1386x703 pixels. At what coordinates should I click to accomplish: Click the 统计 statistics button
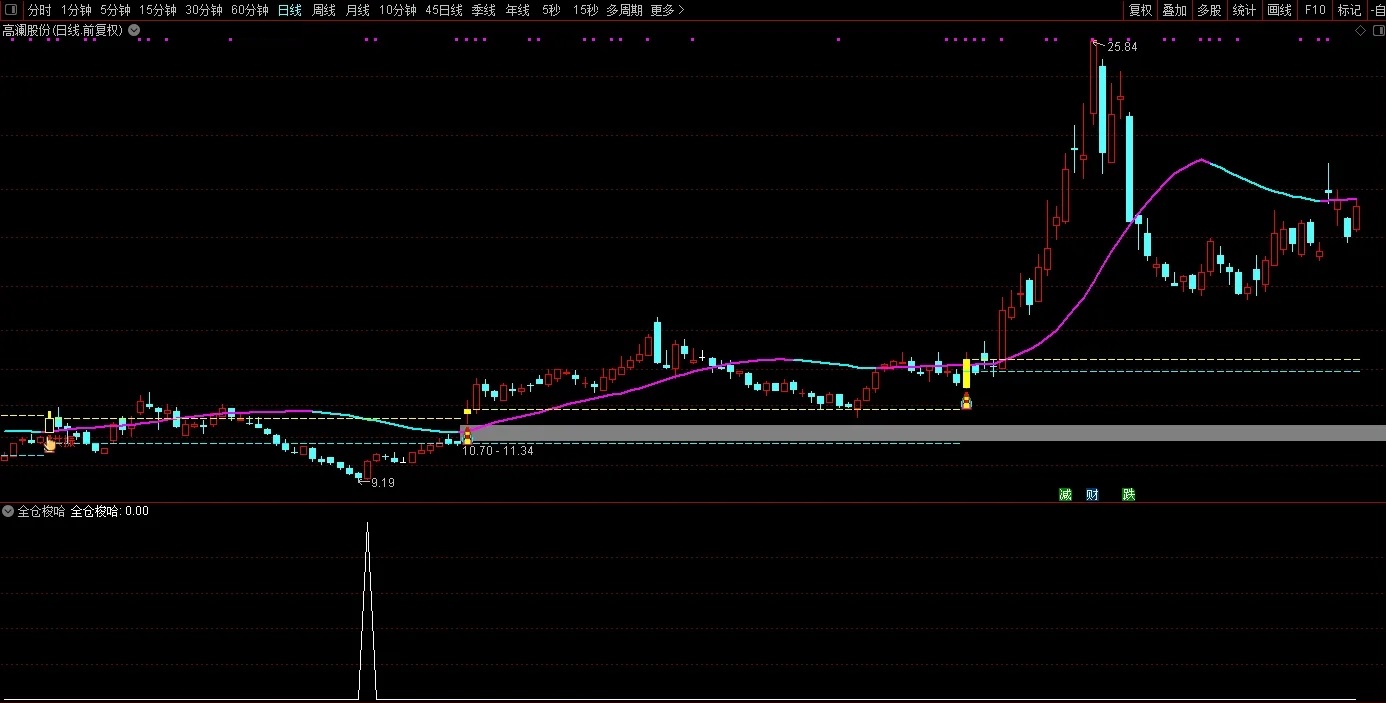point(1244,10)
